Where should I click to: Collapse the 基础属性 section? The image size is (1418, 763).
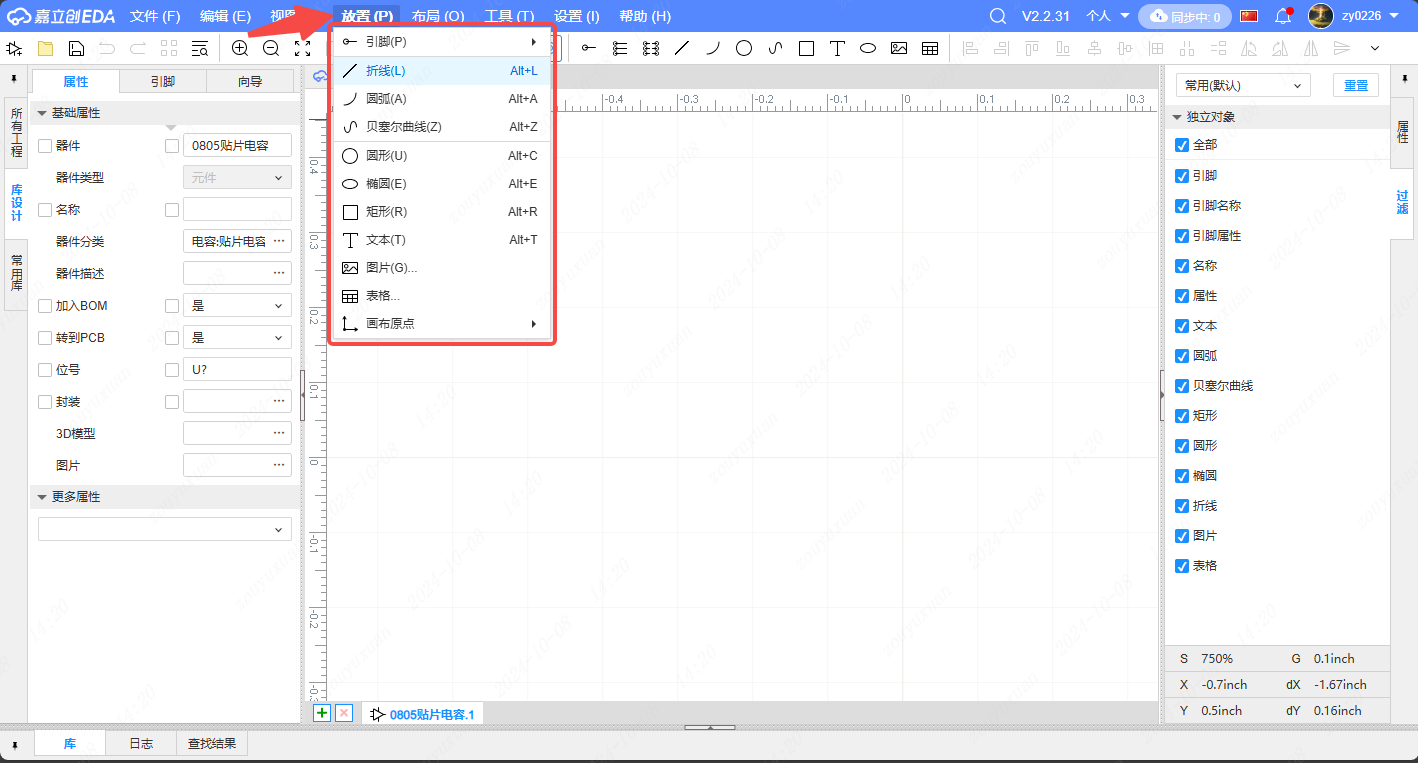pyautogui.click(x=43, y=113)
